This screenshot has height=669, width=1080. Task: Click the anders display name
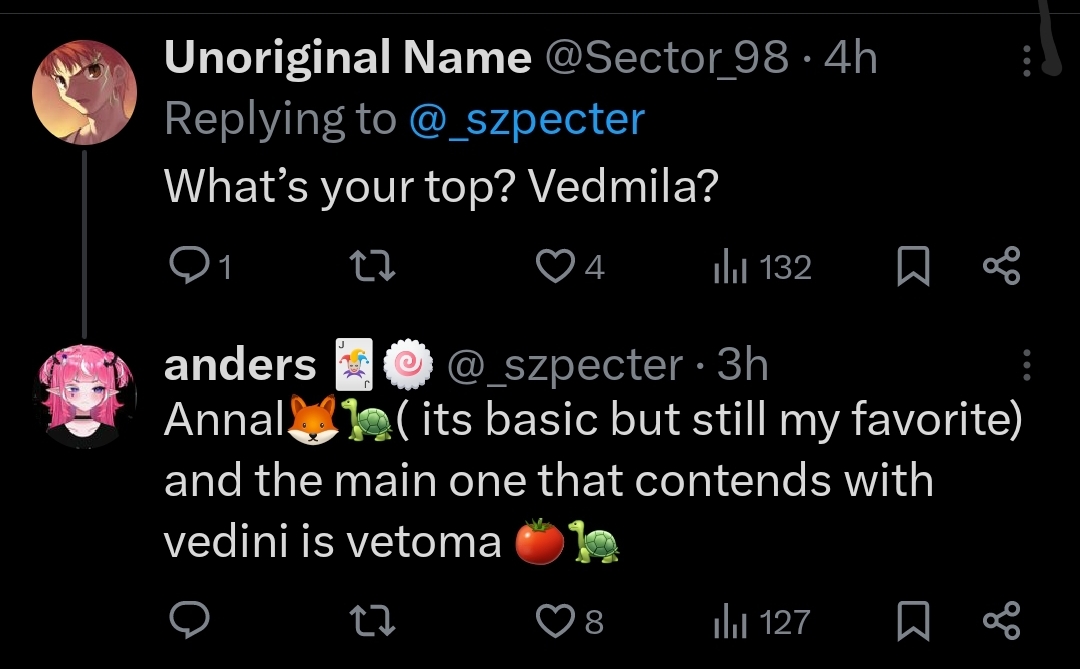click(240, 365)
